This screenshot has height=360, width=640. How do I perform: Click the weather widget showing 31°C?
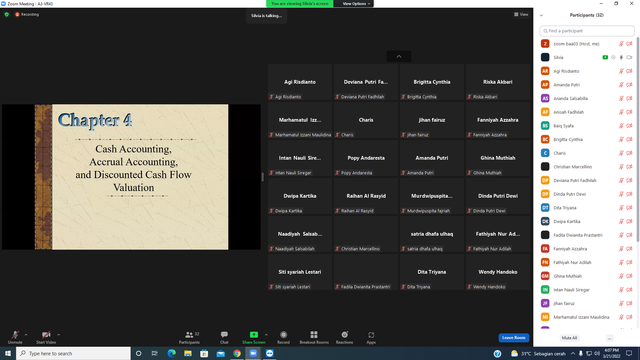[x=538, y=353]
